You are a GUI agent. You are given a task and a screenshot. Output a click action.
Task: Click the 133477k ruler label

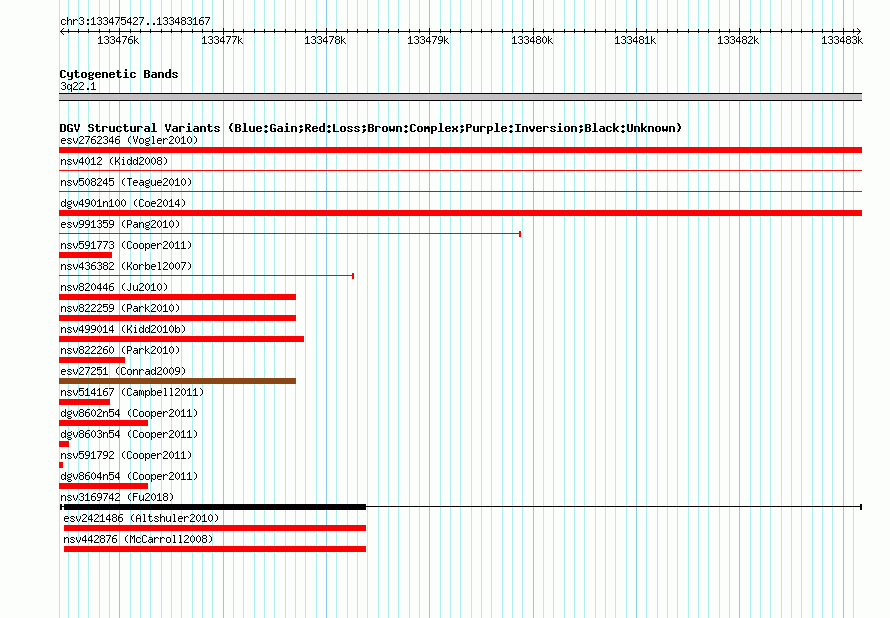tap(222, 40)
